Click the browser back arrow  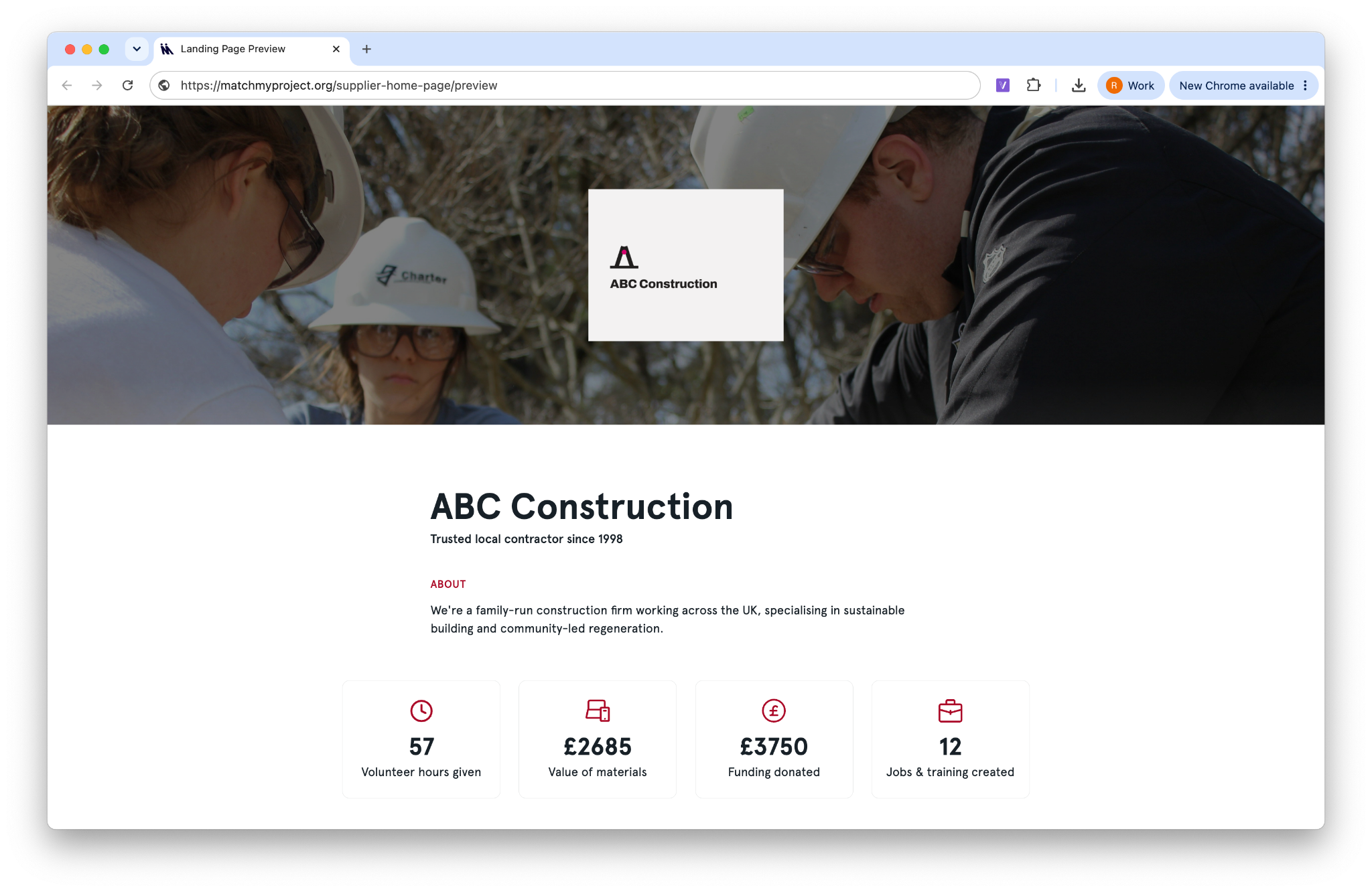(x=67, y=85)
